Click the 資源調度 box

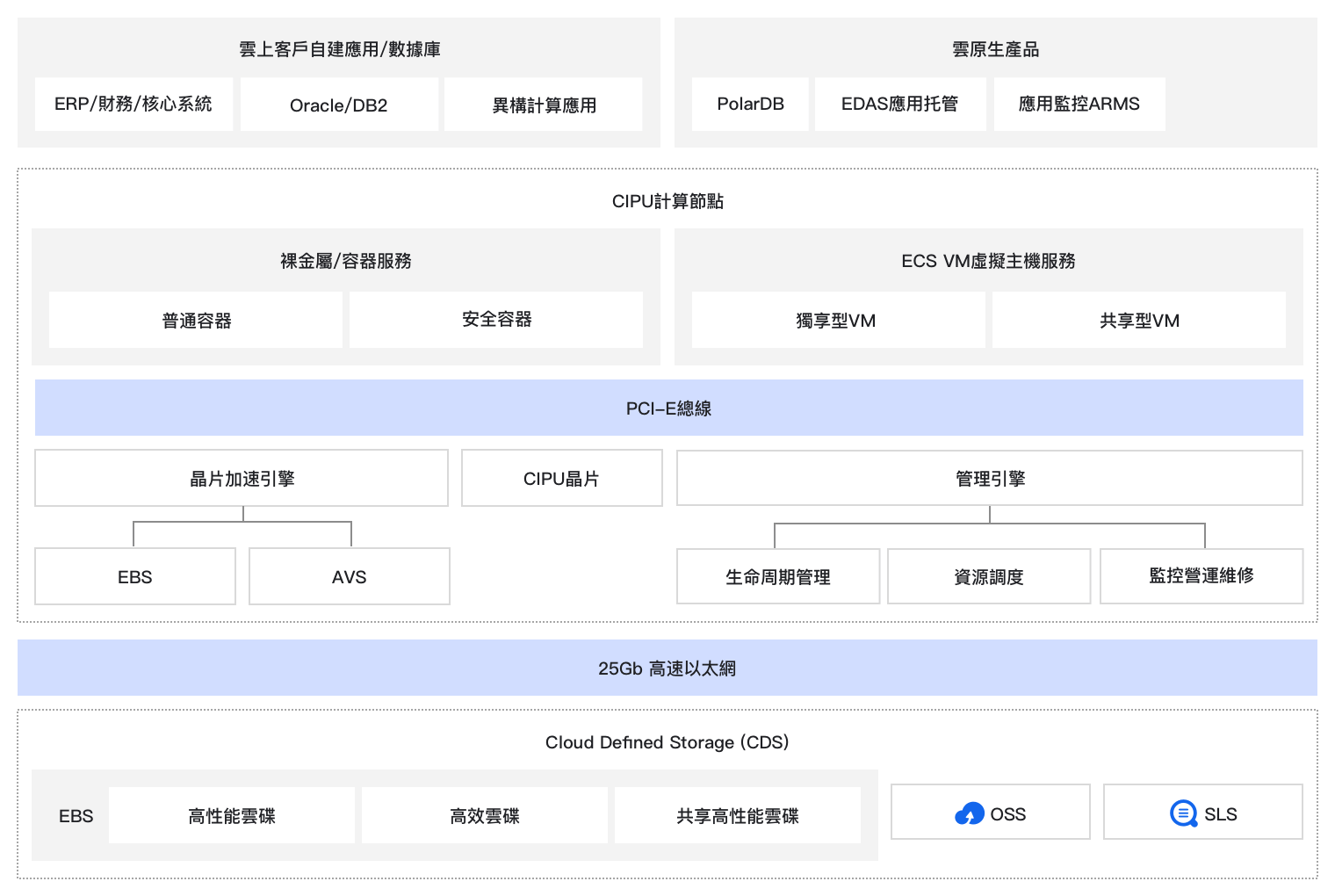point(989,576)
